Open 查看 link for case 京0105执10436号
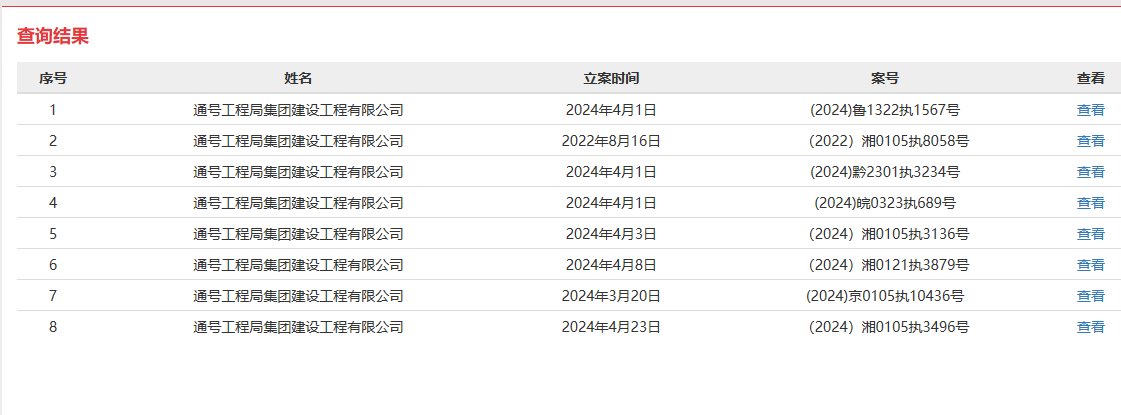This screenshot has width=1121, height=415. (x=1090, y=296)
